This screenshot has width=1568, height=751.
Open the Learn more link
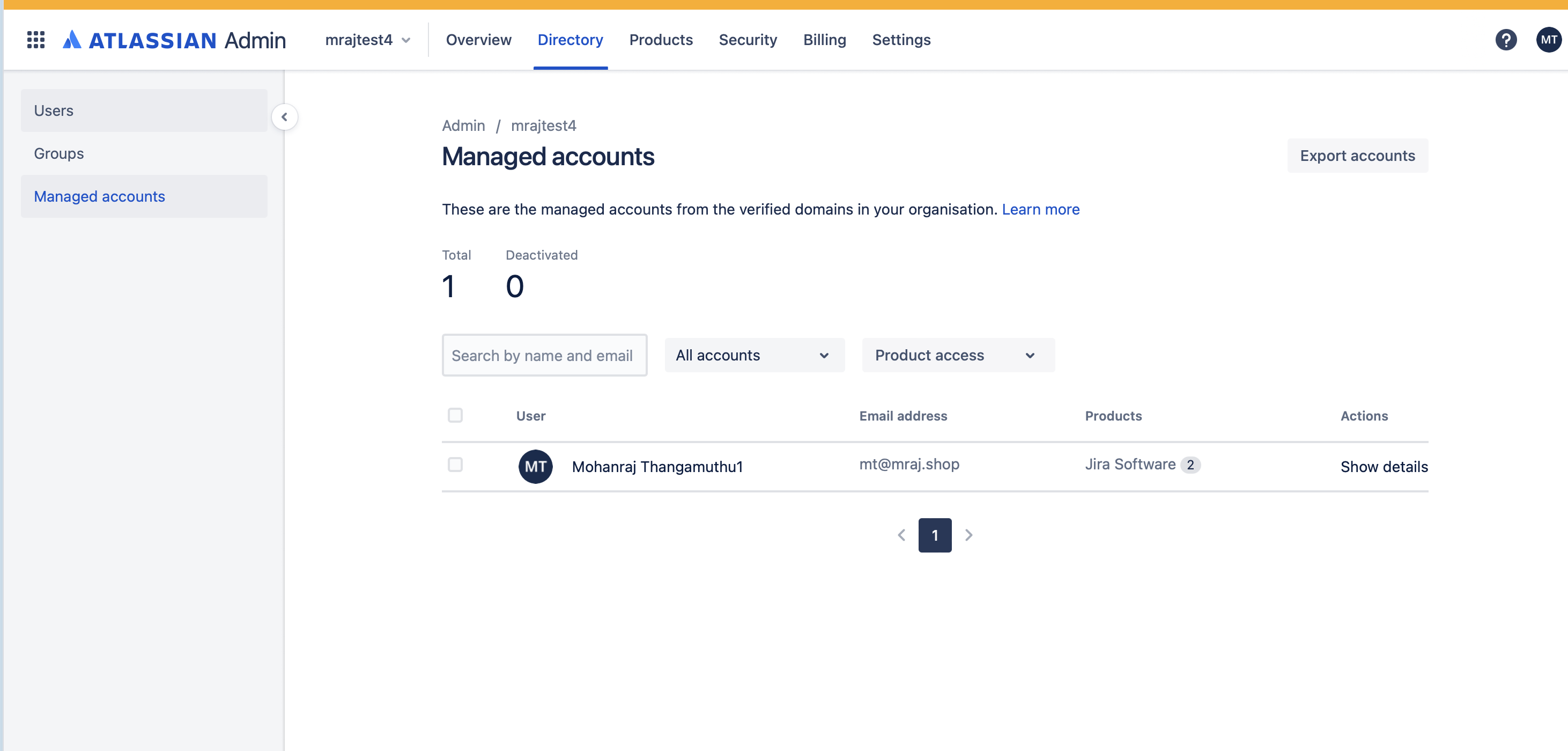(1040, 209)
